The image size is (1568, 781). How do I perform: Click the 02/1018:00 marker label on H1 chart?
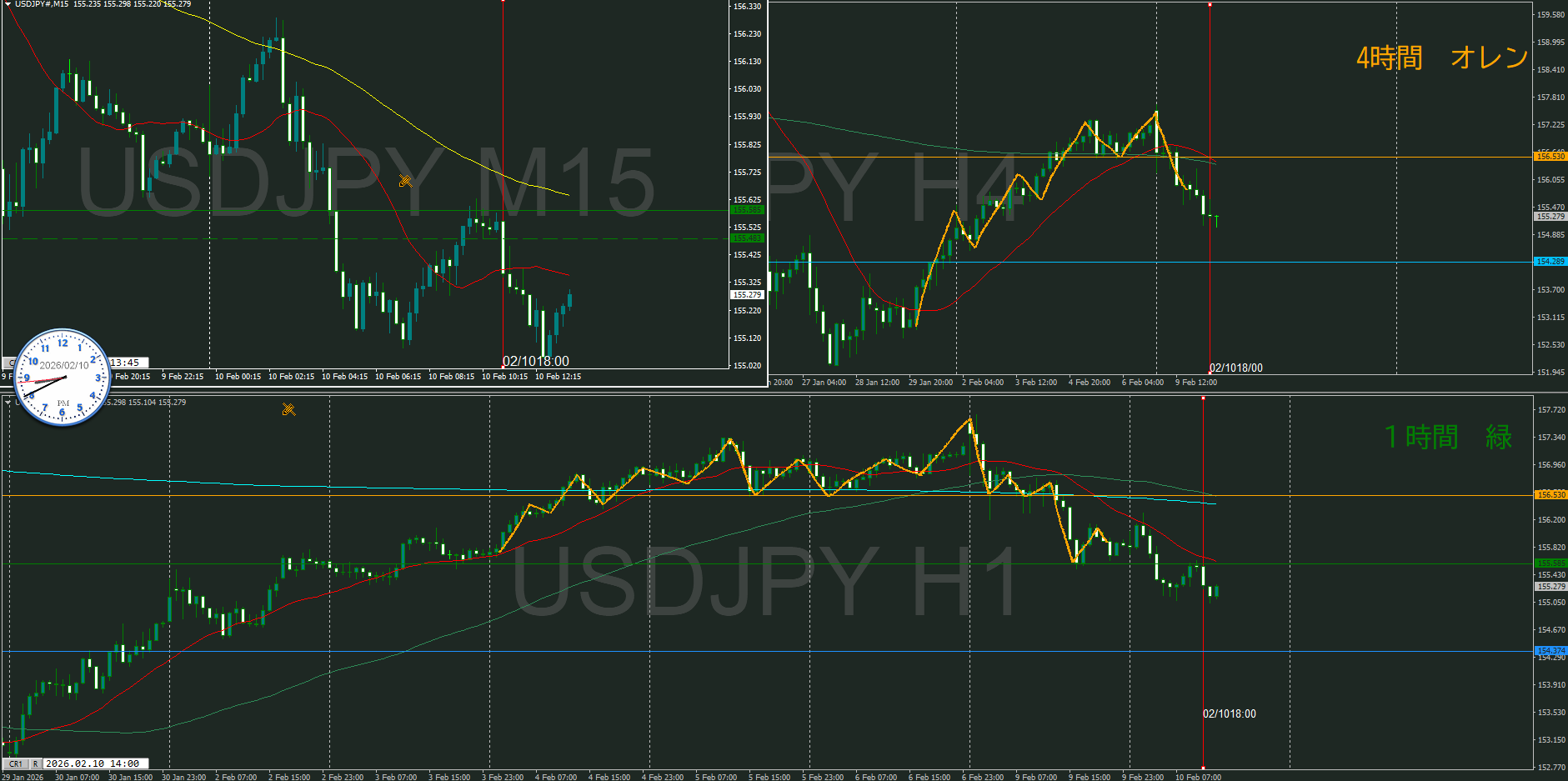point(1229,713)
